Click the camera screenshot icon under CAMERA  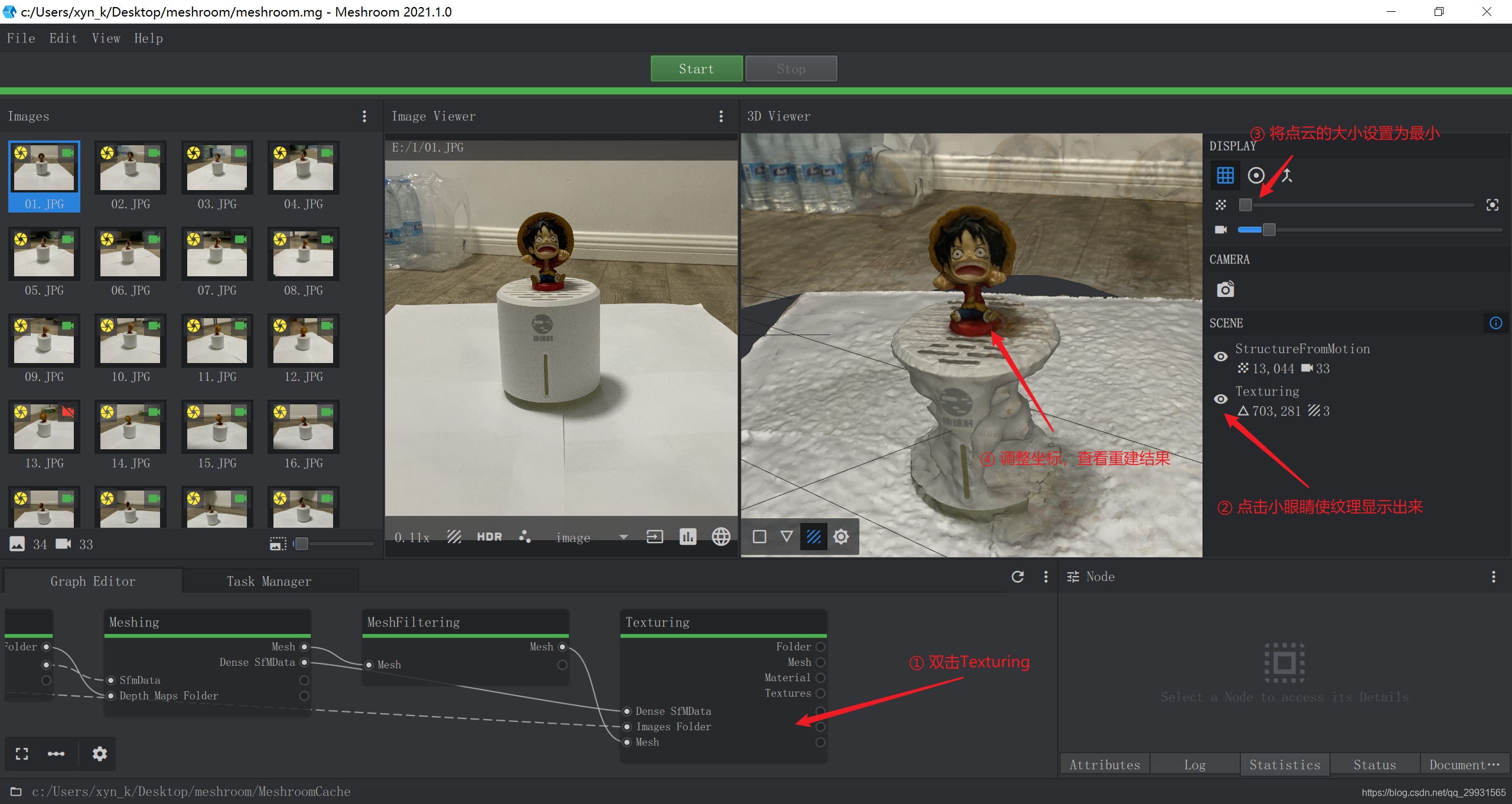click(x=1225, y=289)
